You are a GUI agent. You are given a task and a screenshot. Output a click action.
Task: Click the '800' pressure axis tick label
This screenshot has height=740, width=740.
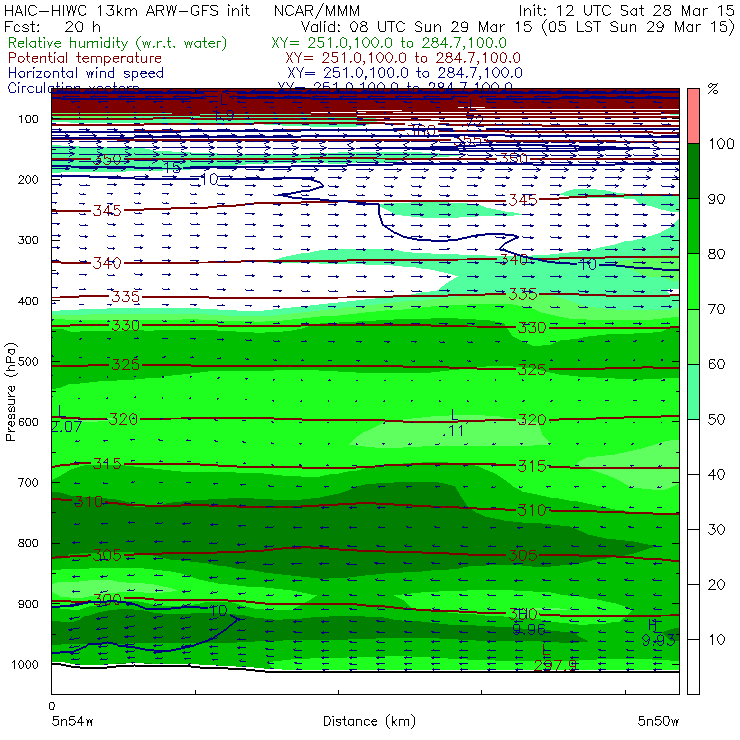coord(28,543)
